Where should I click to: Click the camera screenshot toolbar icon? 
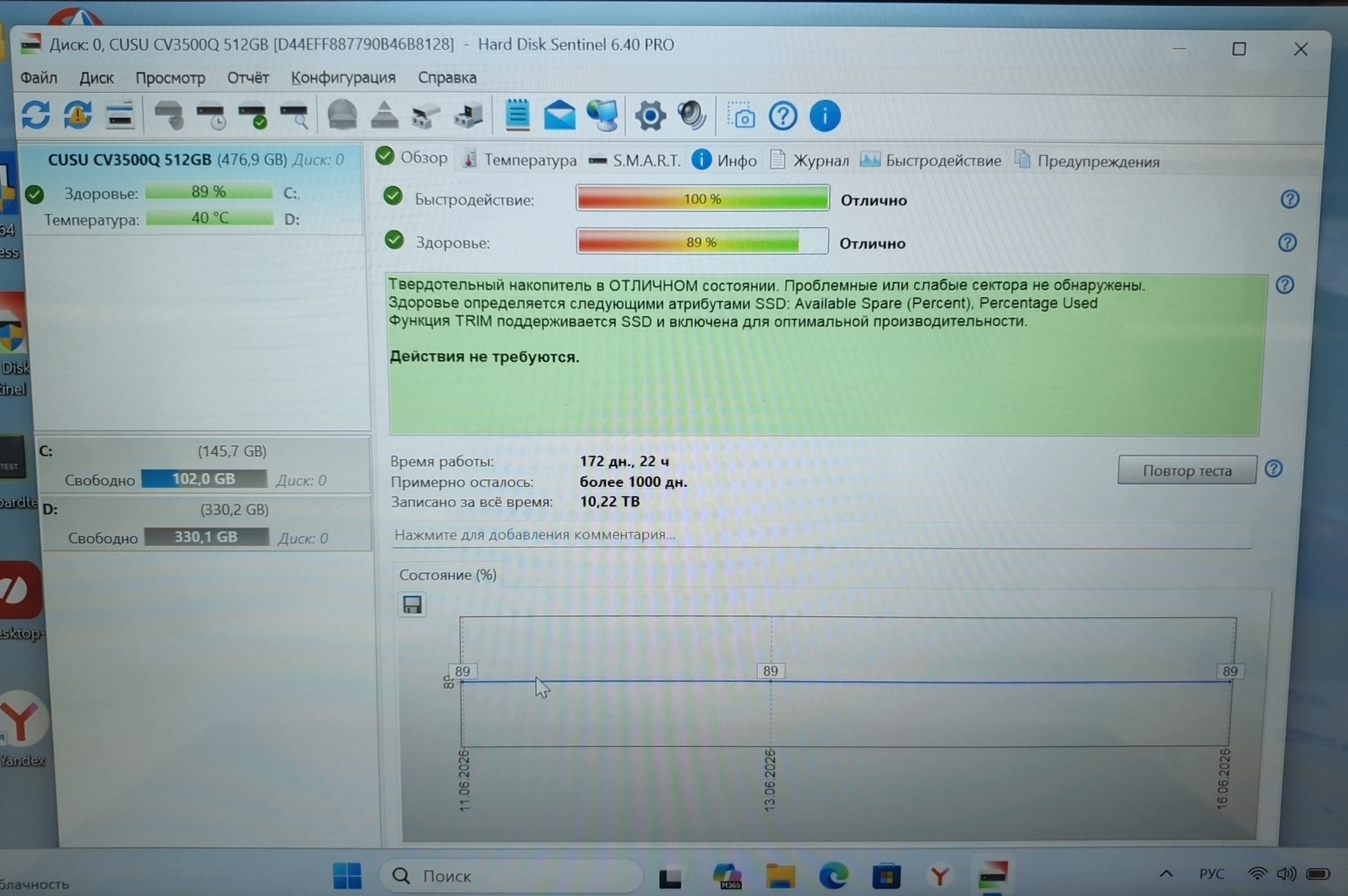741,116
